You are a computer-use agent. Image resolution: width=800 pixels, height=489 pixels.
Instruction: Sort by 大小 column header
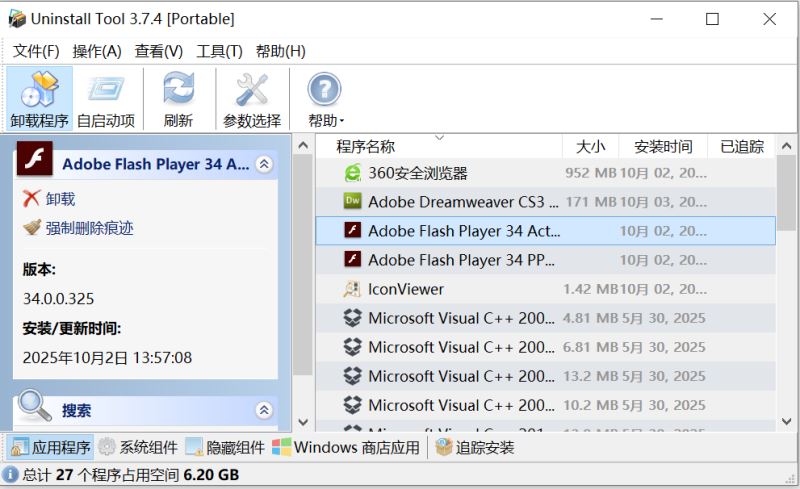[x=590, y=146]
